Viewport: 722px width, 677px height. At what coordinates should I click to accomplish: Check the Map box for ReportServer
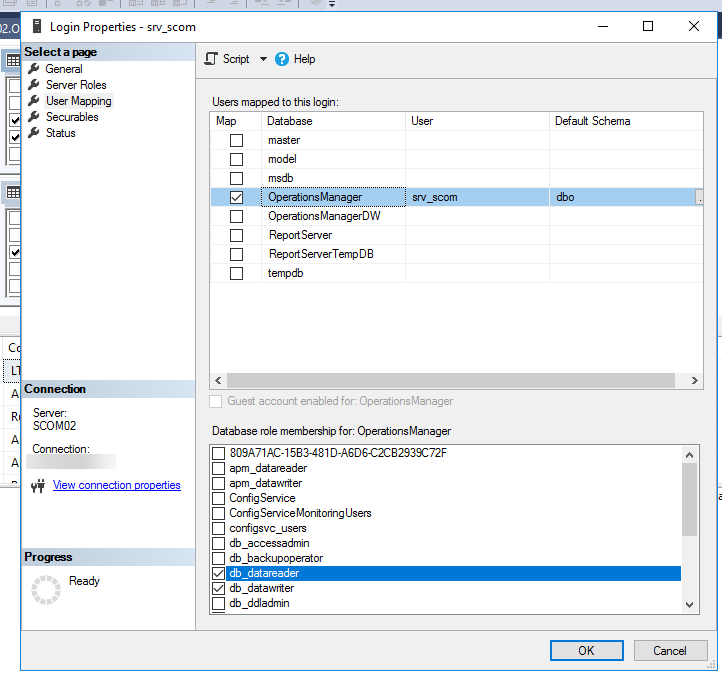click(236, 235)
